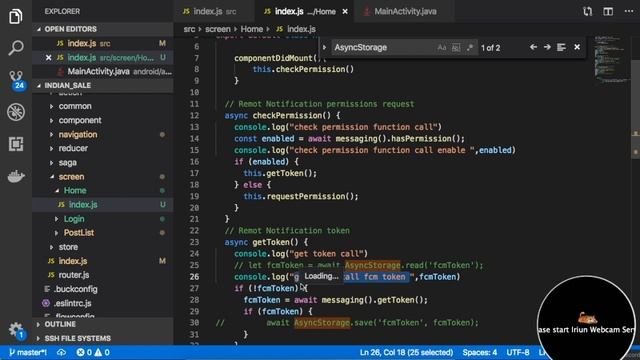Expand the SSH File Systems section
This screenshot has height=360, width=640.
coord(103,338)
